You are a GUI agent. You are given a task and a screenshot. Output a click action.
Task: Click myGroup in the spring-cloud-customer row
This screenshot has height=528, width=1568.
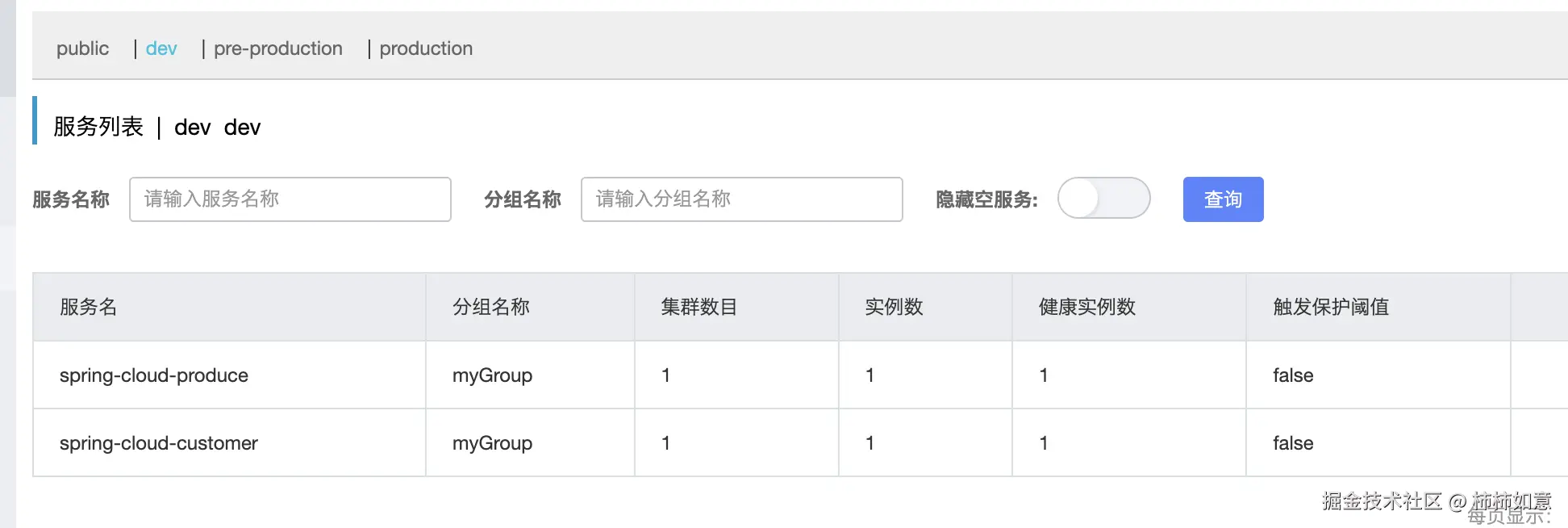click(492, 443)
